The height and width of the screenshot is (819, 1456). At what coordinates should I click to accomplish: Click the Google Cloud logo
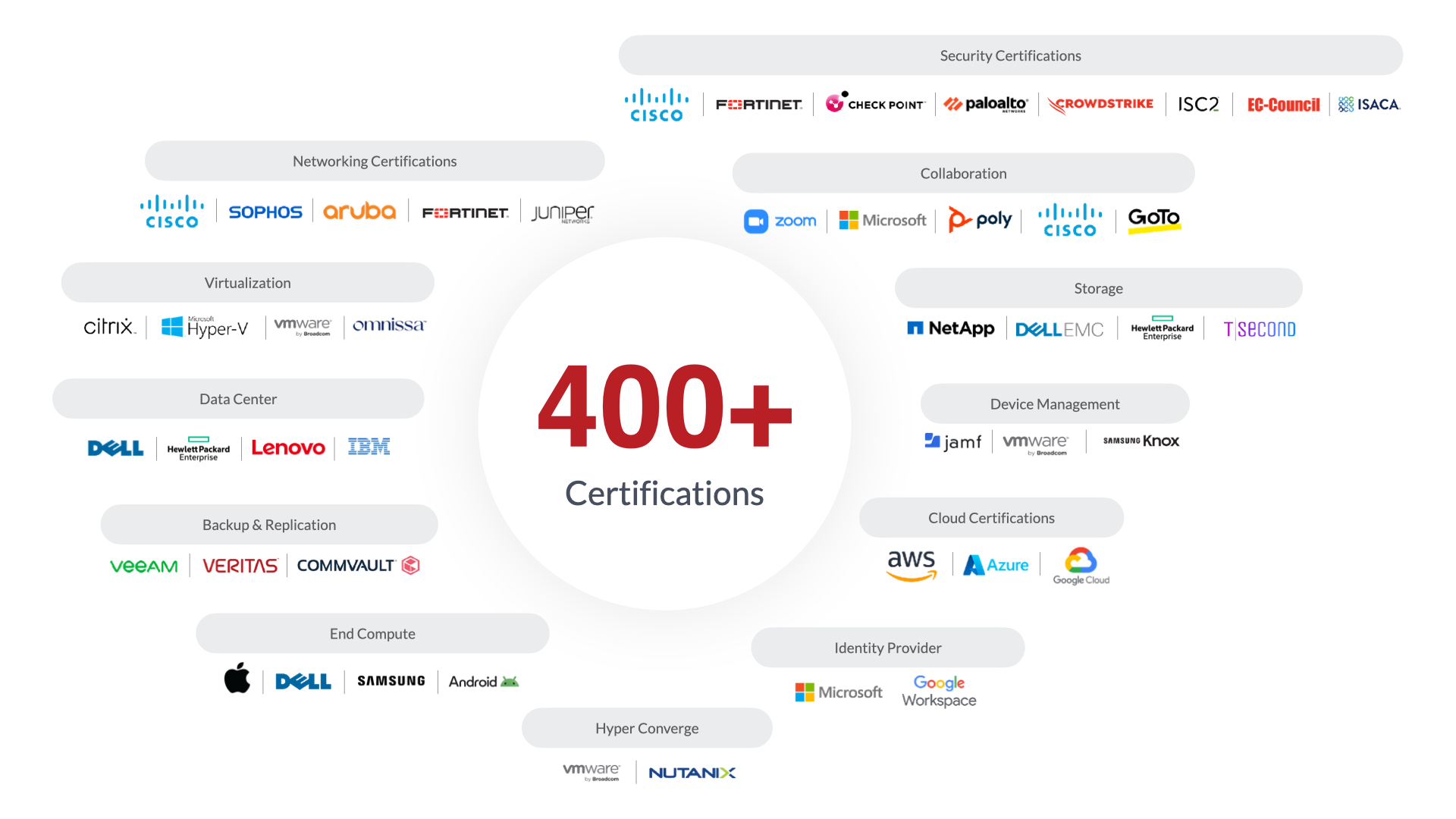point(1081,566)
